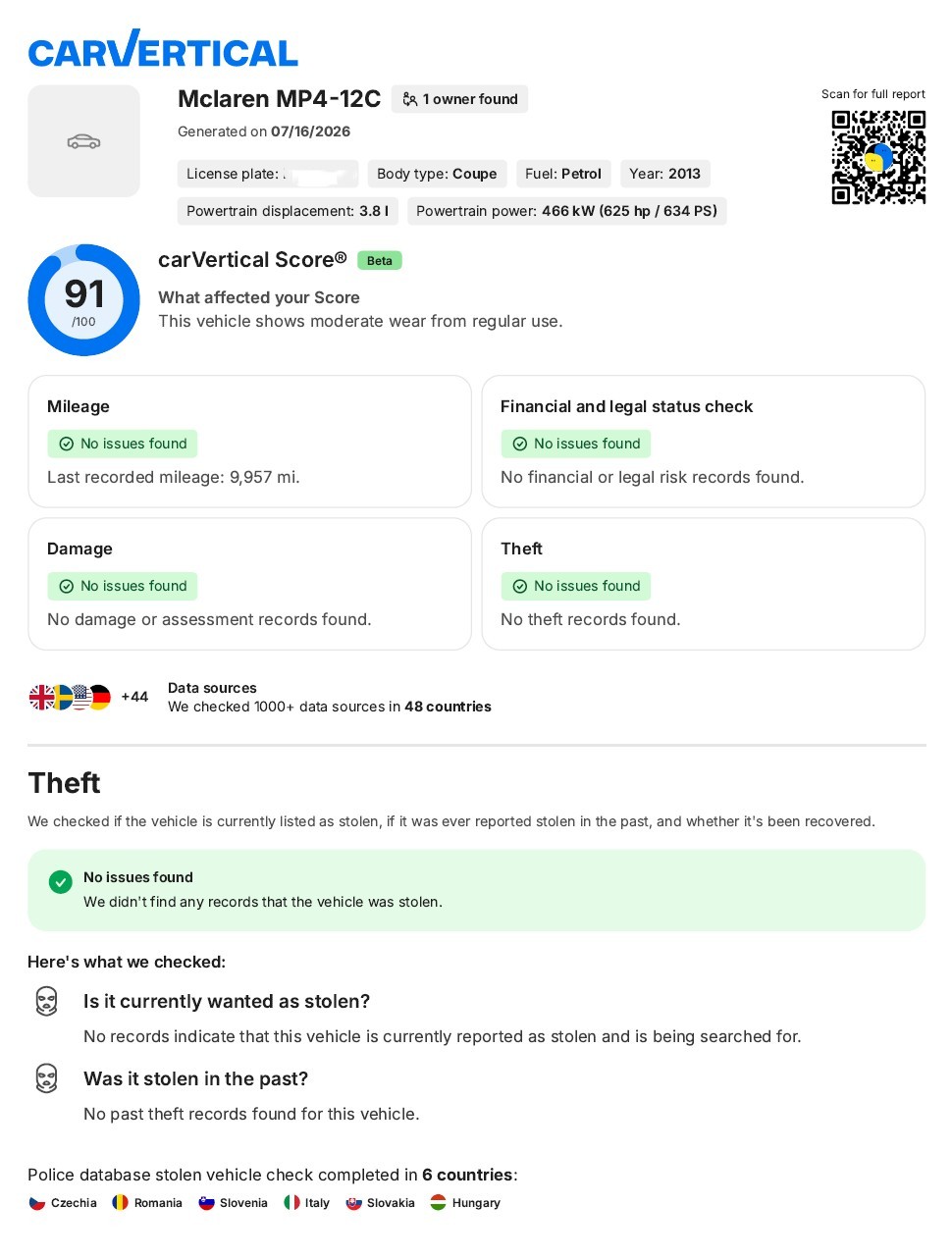Click the 91 score ring gauge
Viewport: 952px width, 1258px height.
pos(83,300)
